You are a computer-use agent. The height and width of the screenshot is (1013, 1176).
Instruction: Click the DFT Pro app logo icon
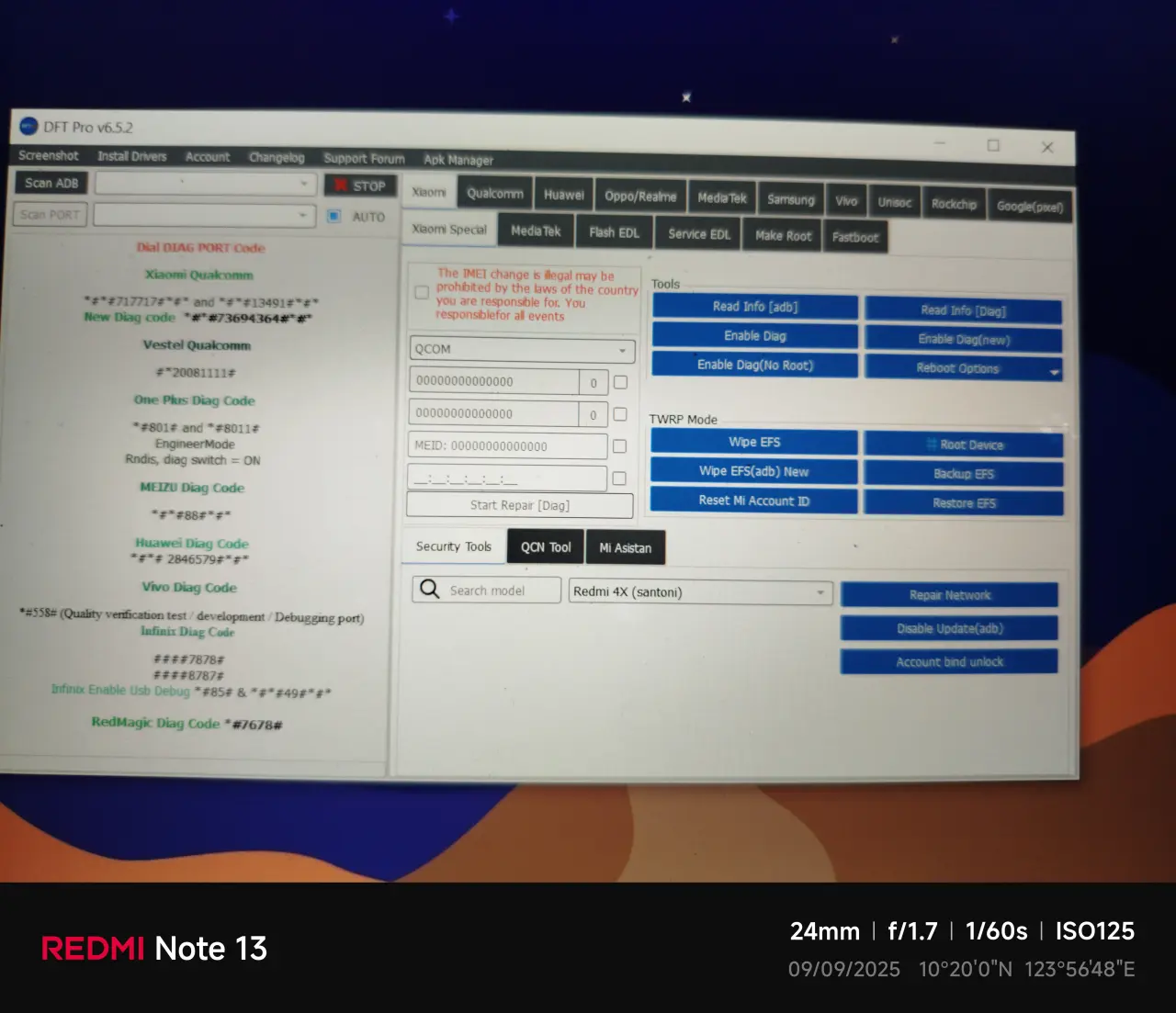pyautogui.click(x=28, y=126)
